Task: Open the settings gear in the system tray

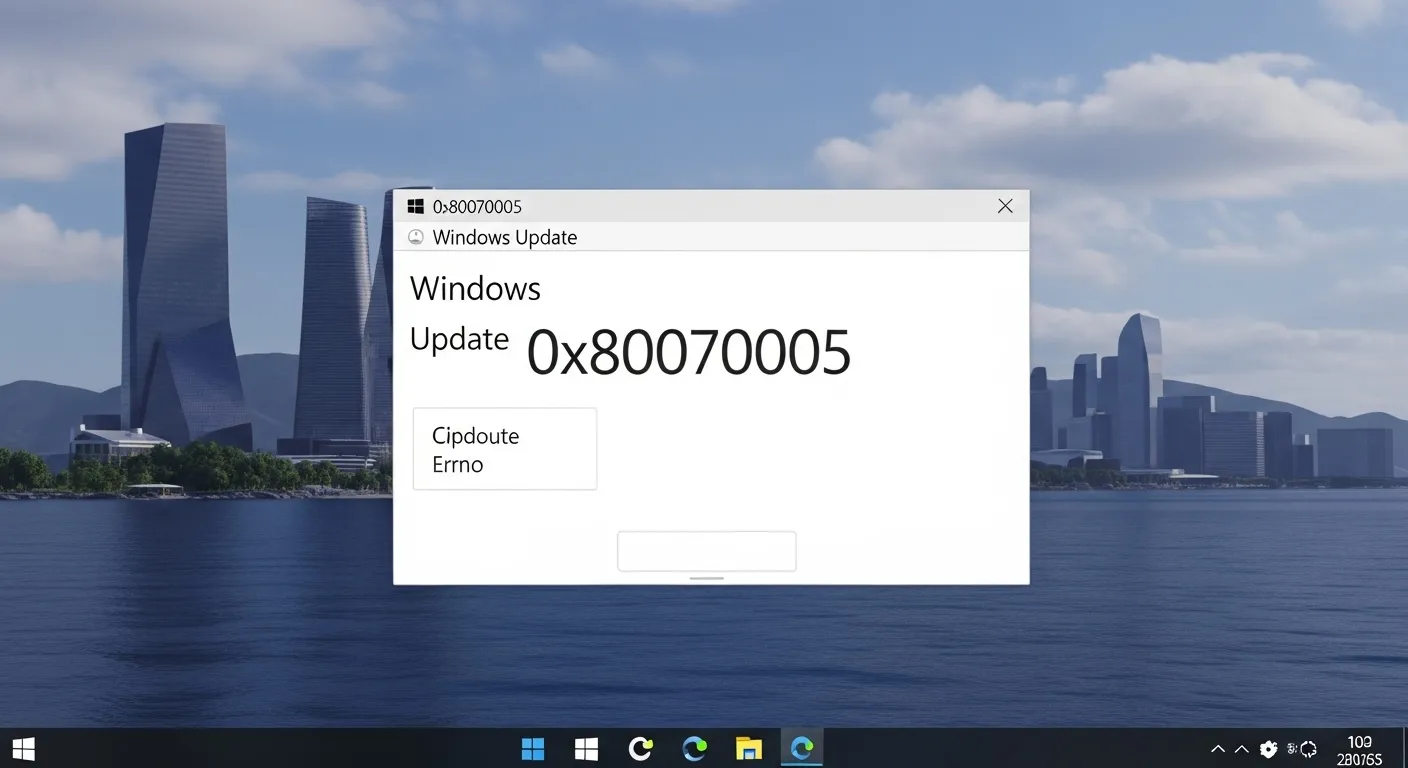Action: click(x=1269, y=749)
